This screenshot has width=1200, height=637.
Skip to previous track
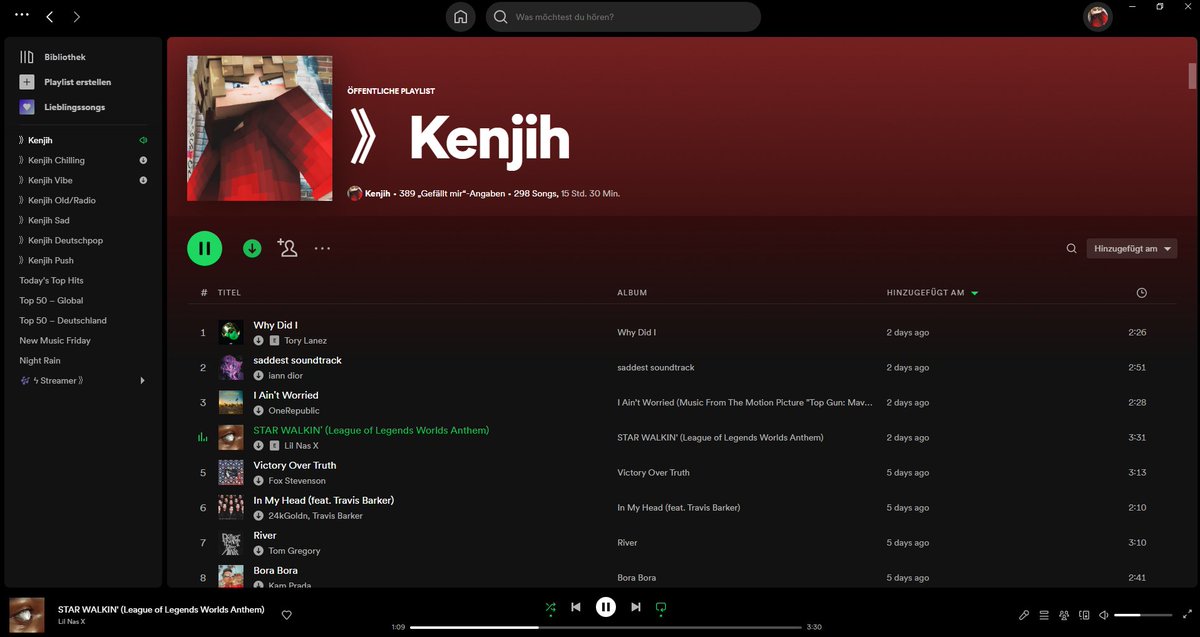[576, 607]
